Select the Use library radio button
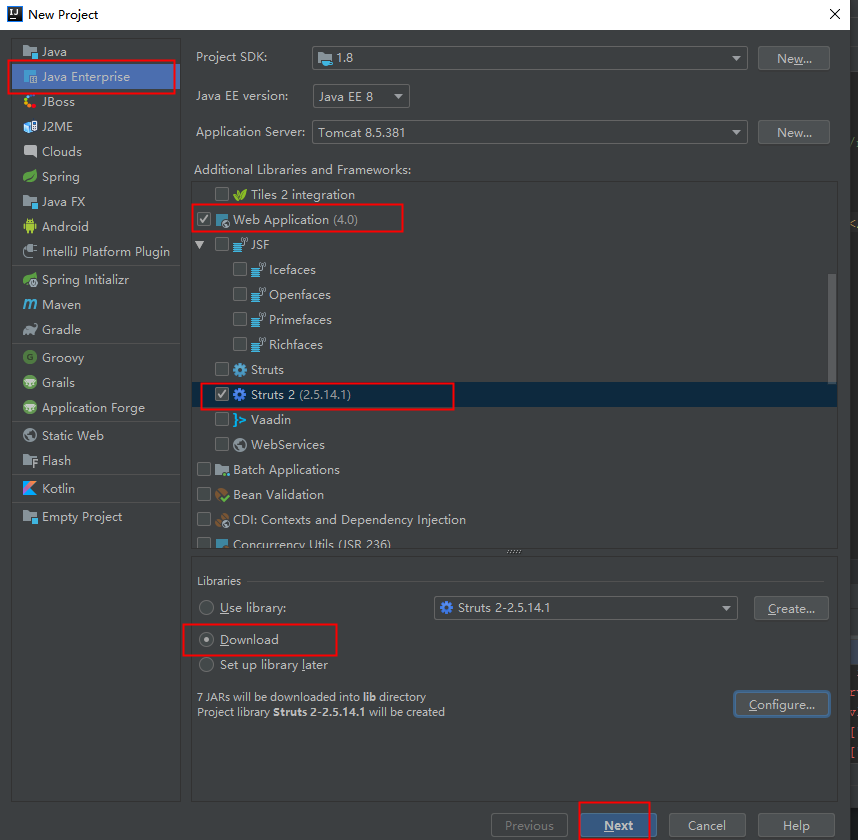The height and width of the screenshot is (840, 858). (206, 607)
